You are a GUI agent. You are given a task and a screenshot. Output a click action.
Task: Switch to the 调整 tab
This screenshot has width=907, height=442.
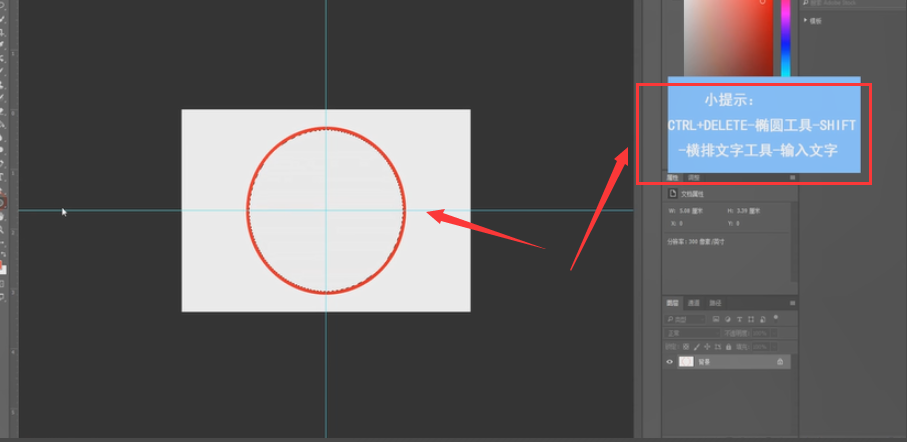694,178
